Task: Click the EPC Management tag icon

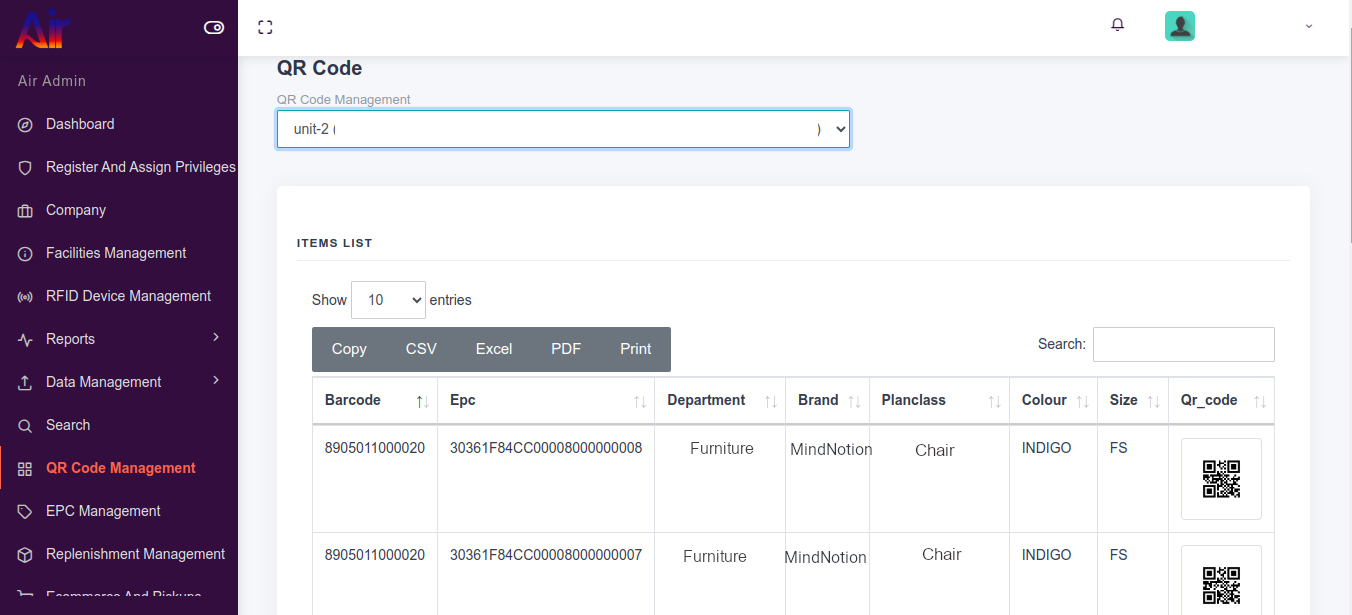Action: click(26, 512)
